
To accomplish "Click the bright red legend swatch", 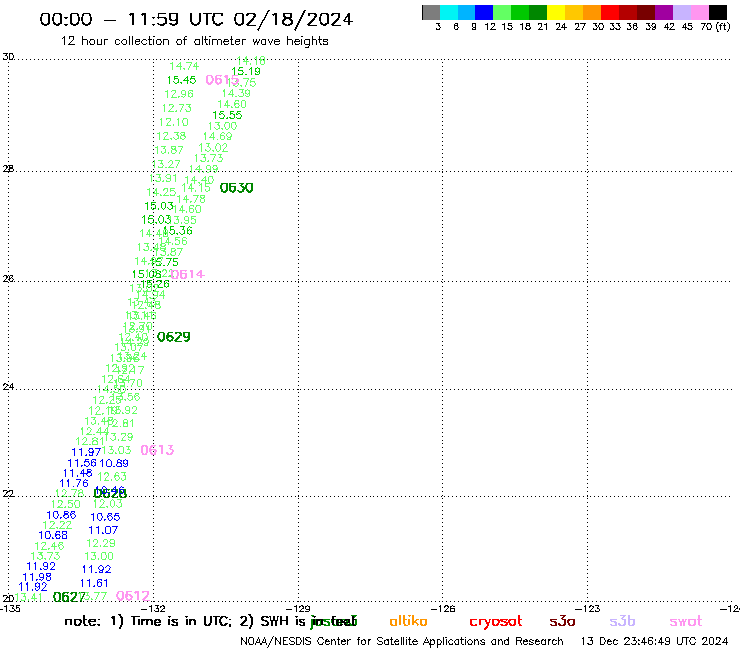I will (610, 12).
